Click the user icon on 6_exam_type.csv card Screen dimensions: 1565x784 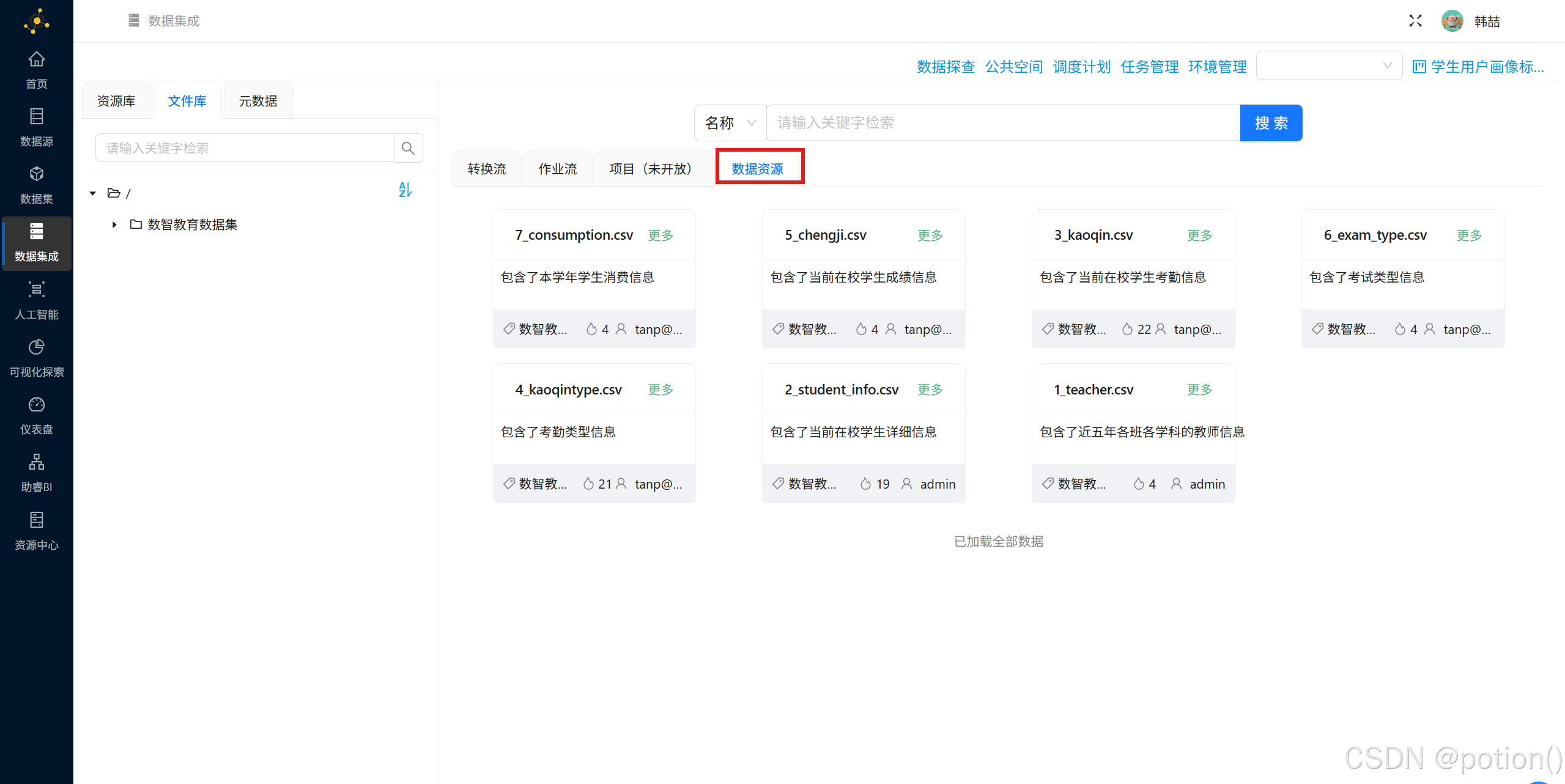(x=1429, y=329)
